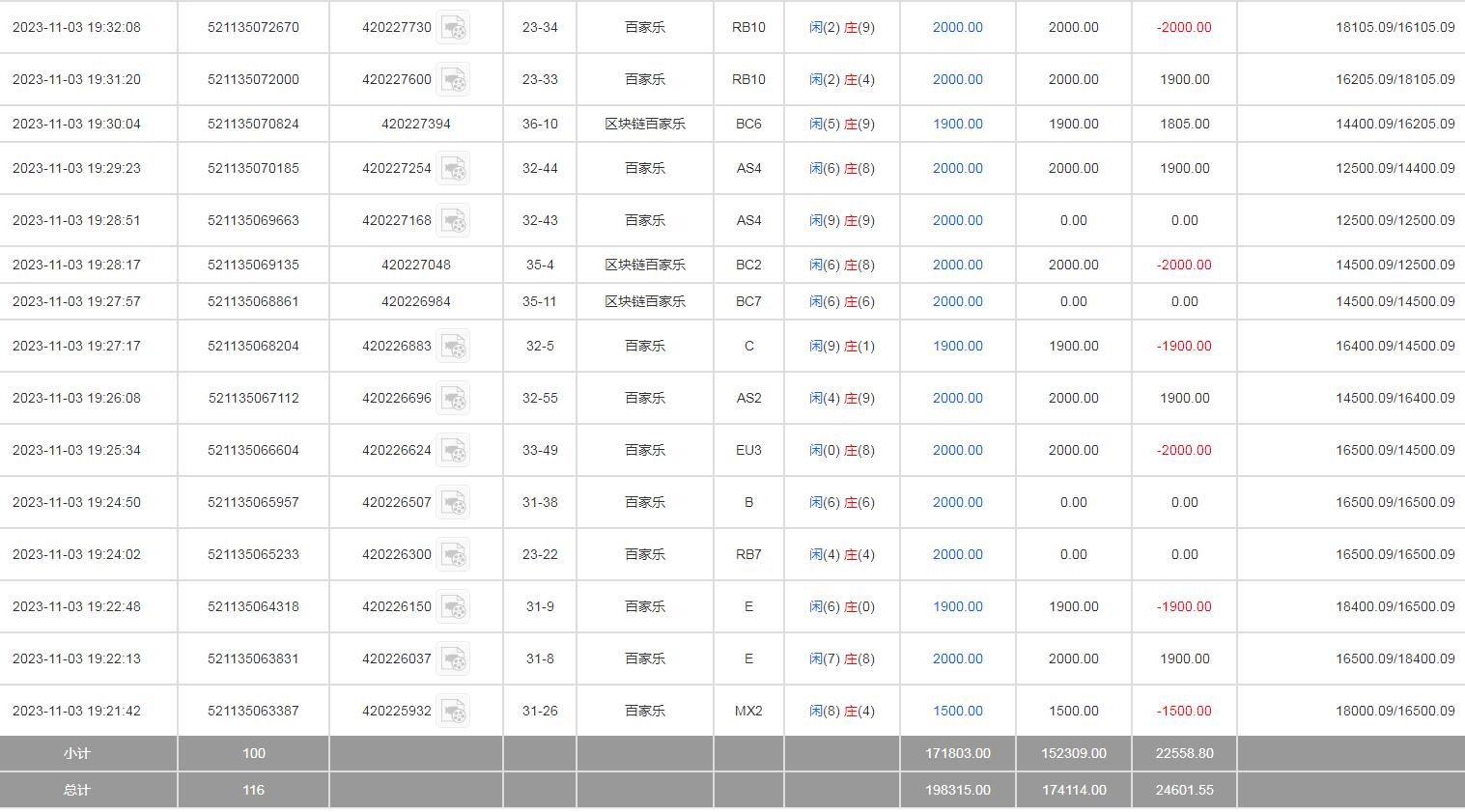Click blue 2000.00 amount in 19:32:08 row
The width and height of the screenshot is (1465, 812).
tap(957, 27)
